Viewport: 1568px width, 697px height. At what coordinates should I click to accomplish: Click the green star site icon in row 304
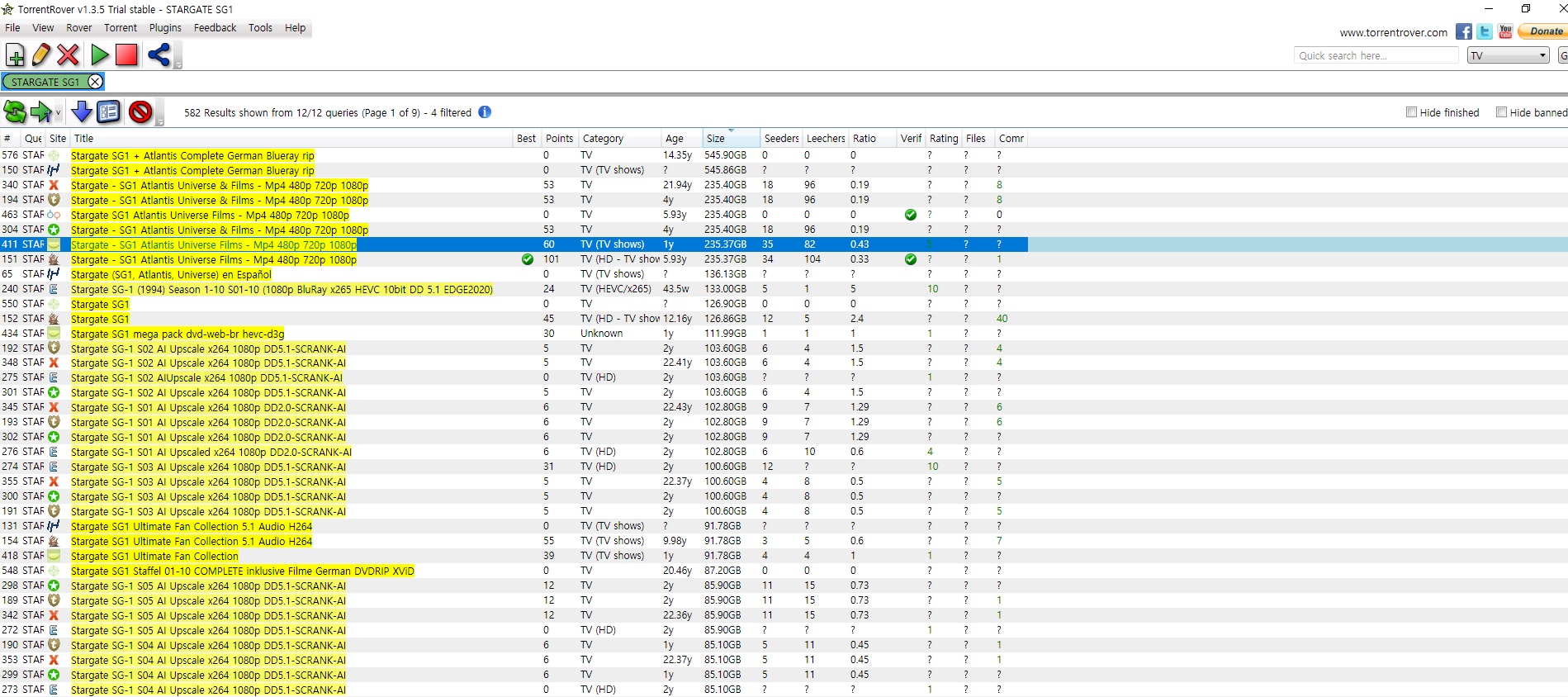tap(54, 230)
